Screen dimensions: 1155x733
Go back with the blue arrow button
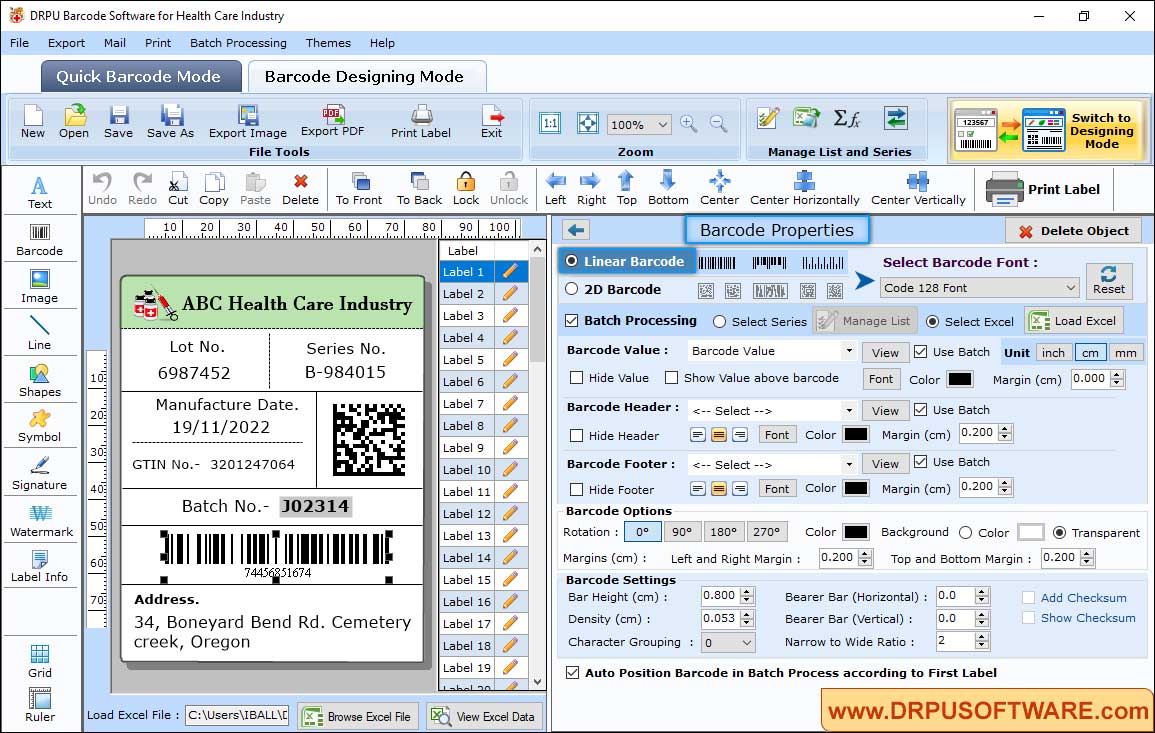pyautogui.click(x=576, y=231)
